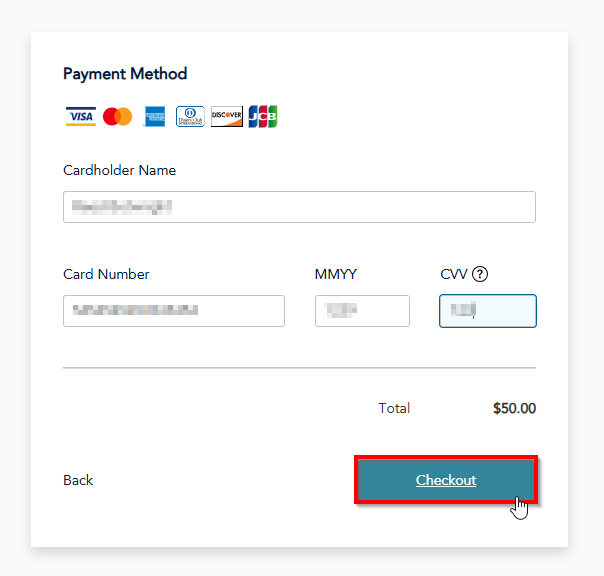Click the Discover card logo

227,116
